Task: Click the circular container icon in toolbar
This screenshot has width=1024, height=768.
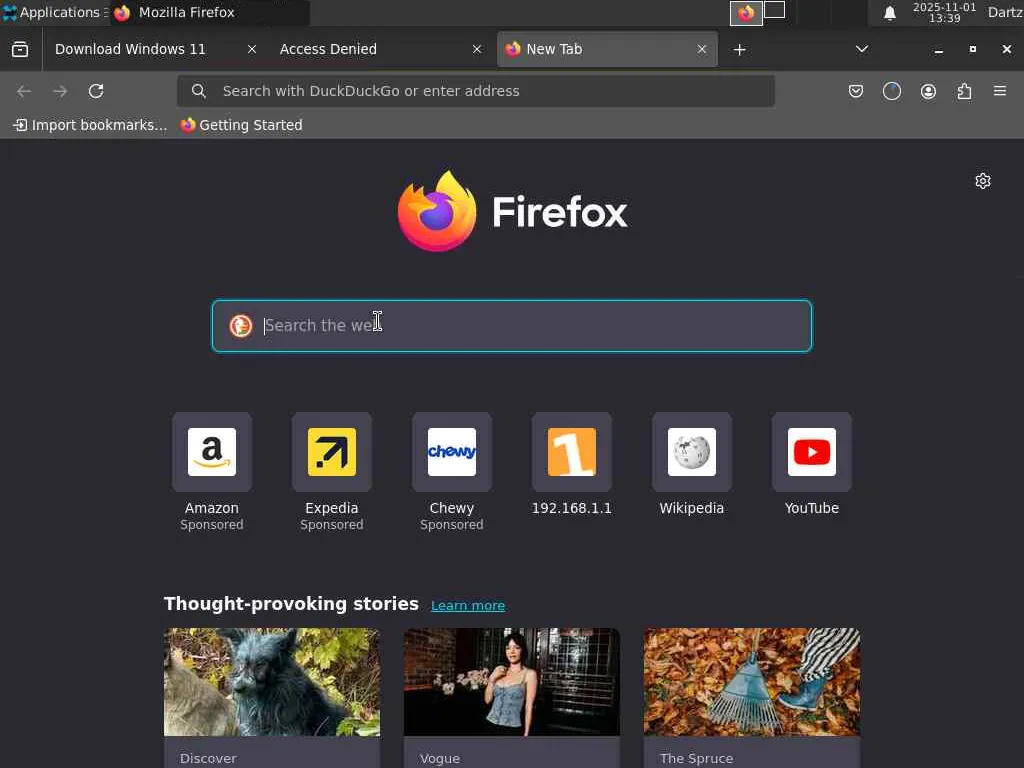Action: (891, 91)
